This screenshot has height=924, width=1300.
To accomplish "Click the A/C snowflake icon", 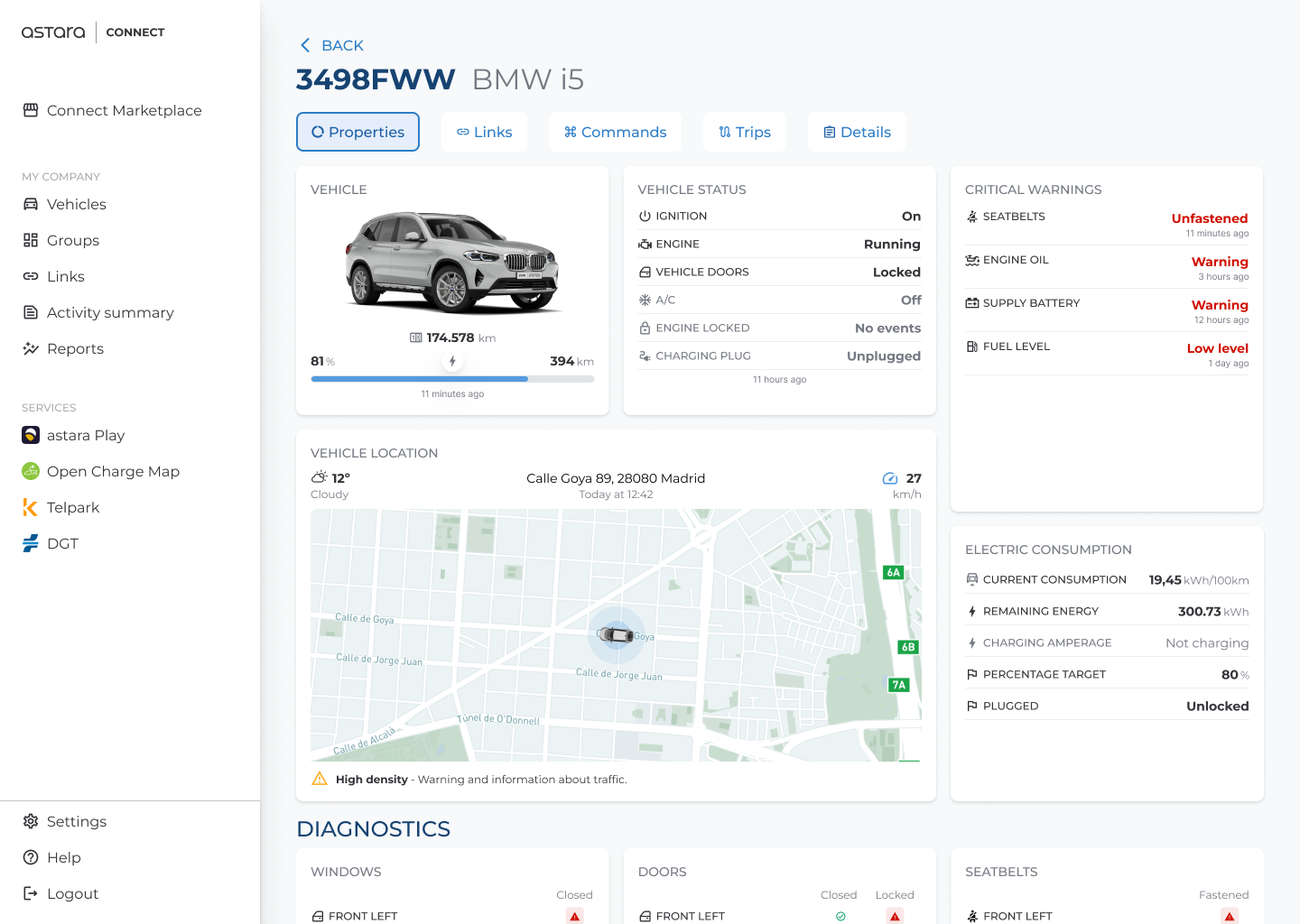I will (x=645, y=300).
